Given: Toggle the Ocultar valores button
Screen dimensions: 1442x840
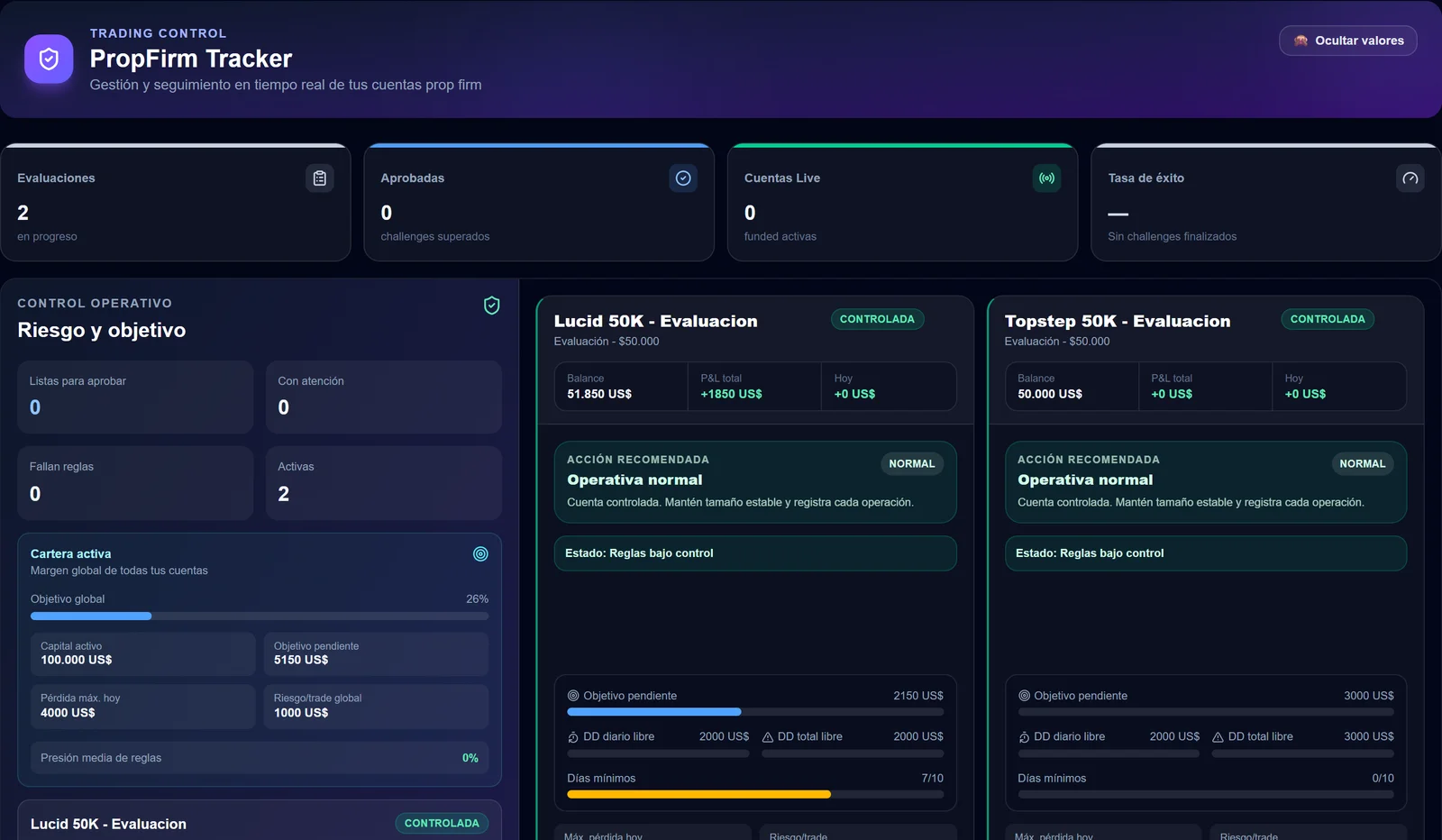Looking at the screenshot, I should (1347, 41).
